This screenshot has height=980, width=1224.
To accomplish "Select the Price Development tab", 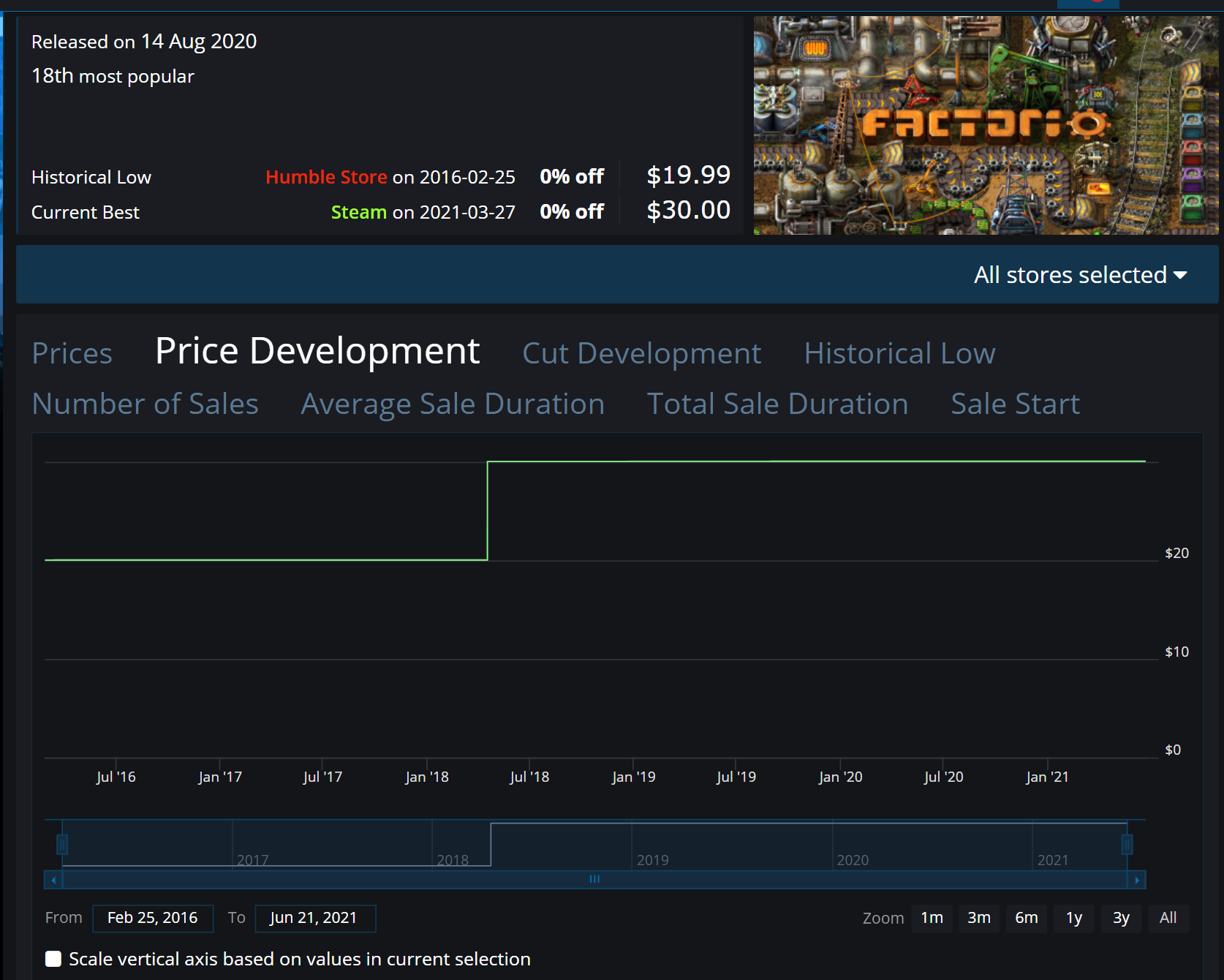I will [x=317, y=351].
